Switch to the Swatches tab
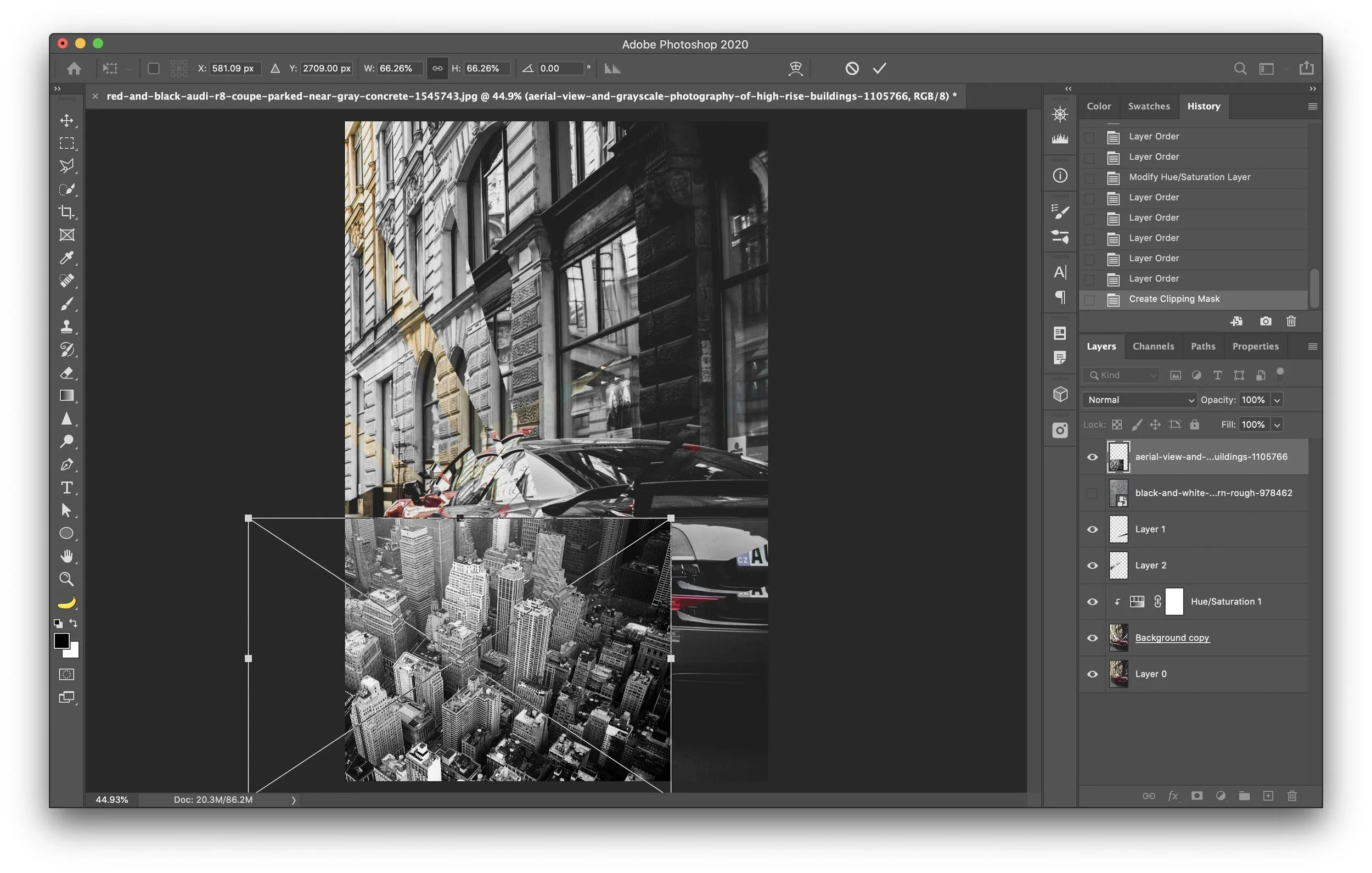 point(1148,106)
